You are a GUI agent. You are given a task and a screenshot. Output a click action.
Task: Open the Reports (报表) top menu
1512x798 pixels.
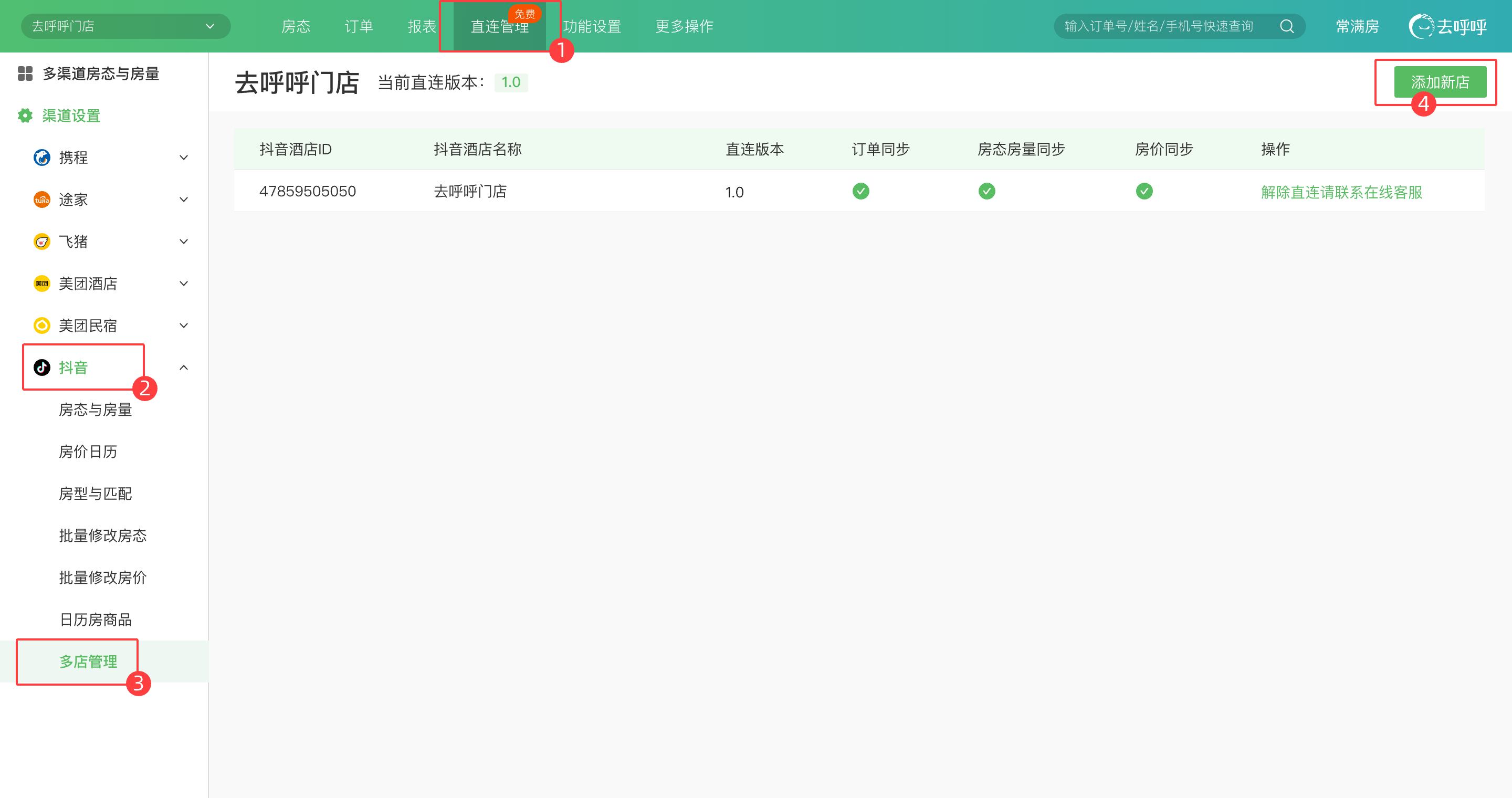tap(422, 26)
